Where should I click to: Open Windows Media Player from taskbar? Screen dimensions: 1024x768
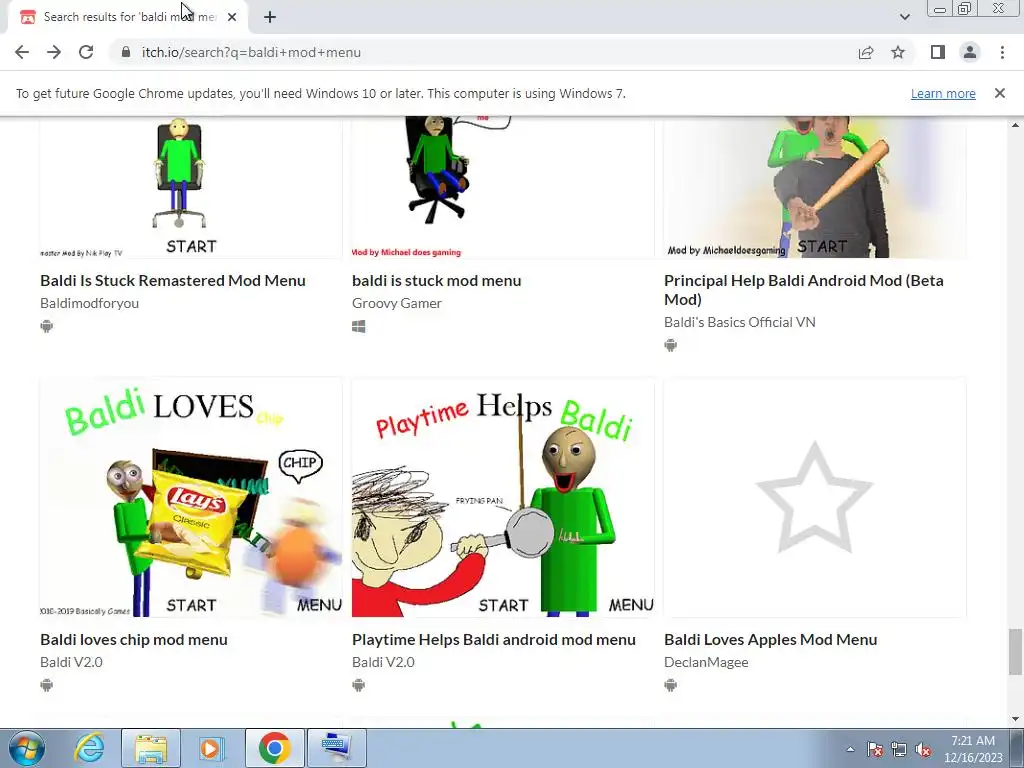click(x=212, y=748)
